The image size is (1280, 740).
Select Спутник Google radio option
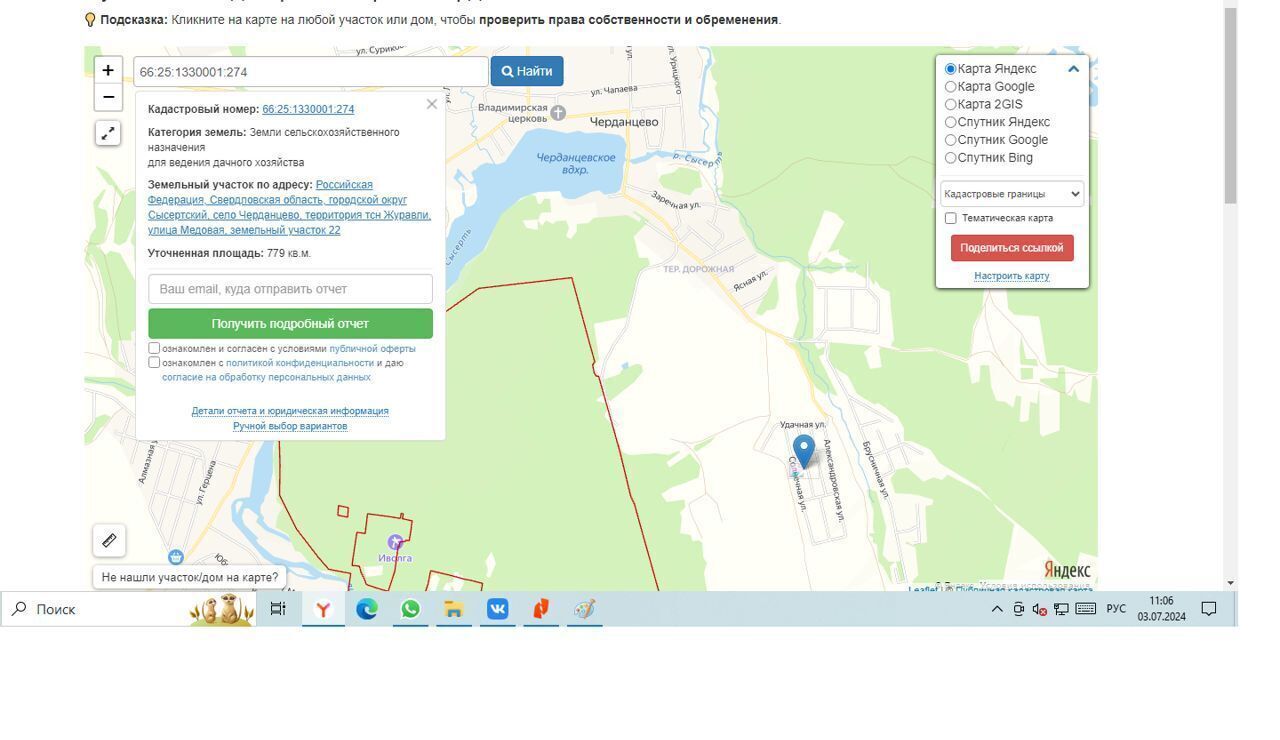click(x=951, y=140)
